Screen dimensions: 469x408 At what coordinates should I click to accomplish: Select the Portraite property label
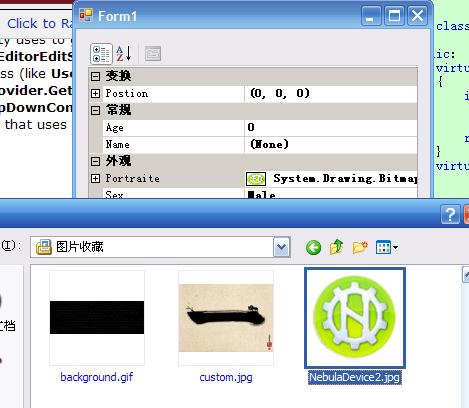tap(132, 178)
